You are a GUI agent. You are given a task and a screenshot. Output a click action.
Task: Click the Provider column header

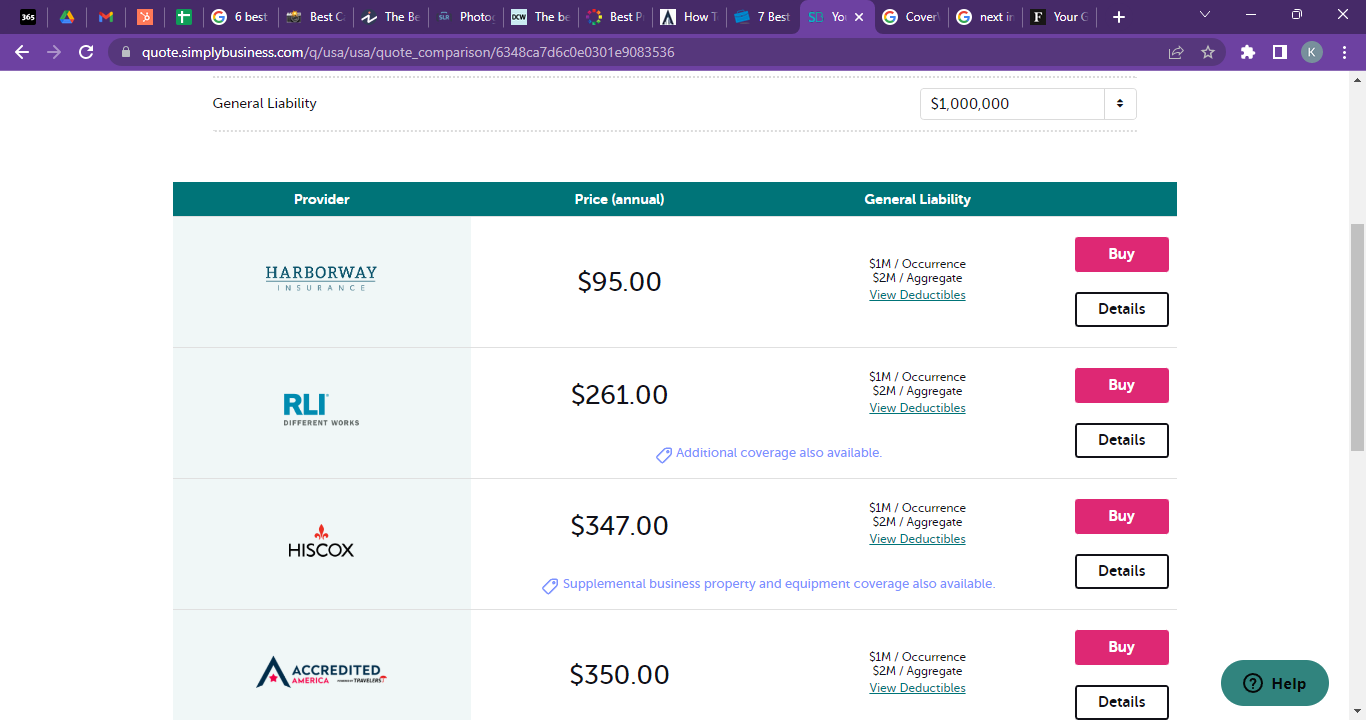click(322, 199)
